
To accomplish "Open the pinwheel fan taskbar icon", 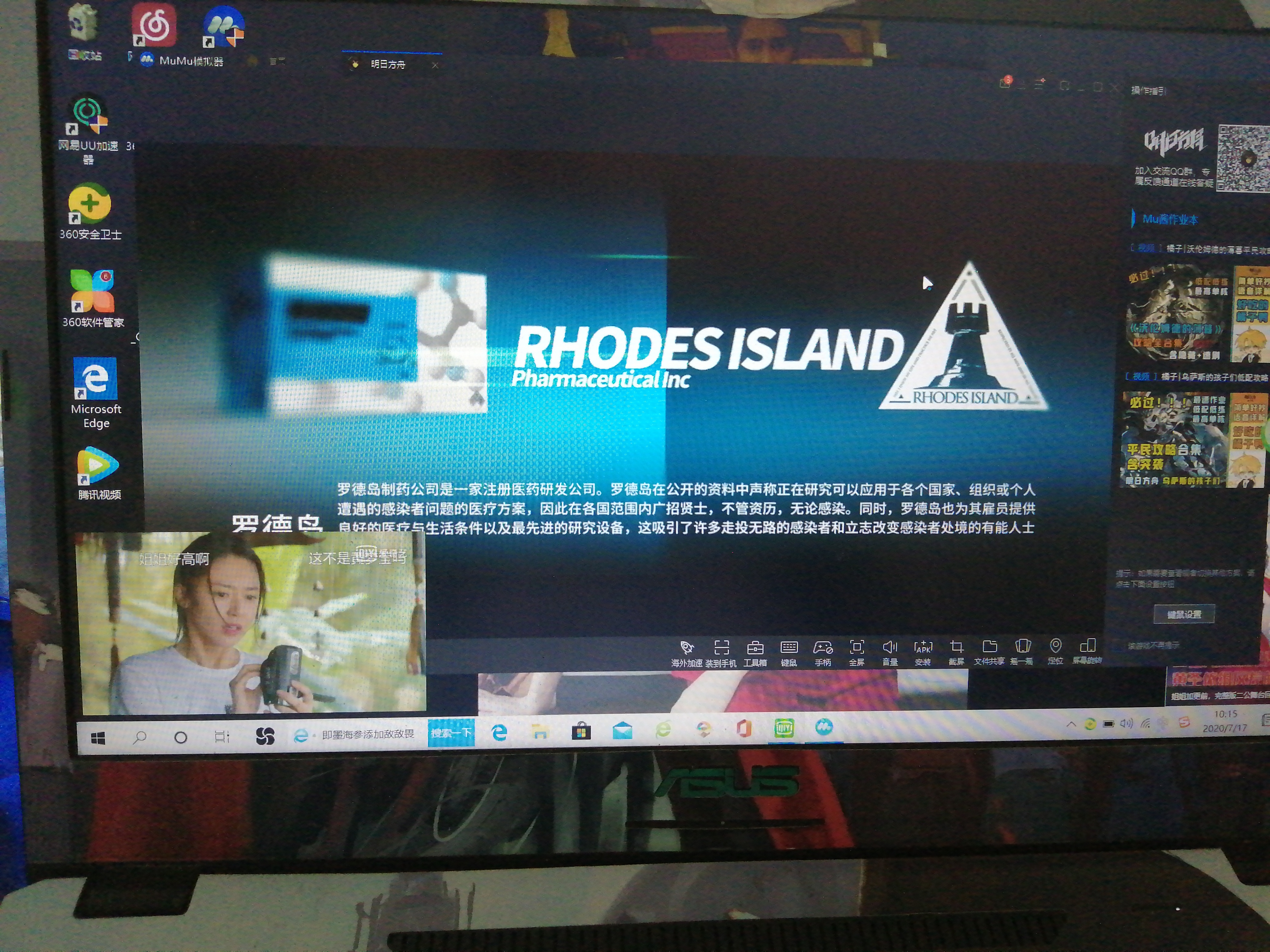I will click(265, 736).
